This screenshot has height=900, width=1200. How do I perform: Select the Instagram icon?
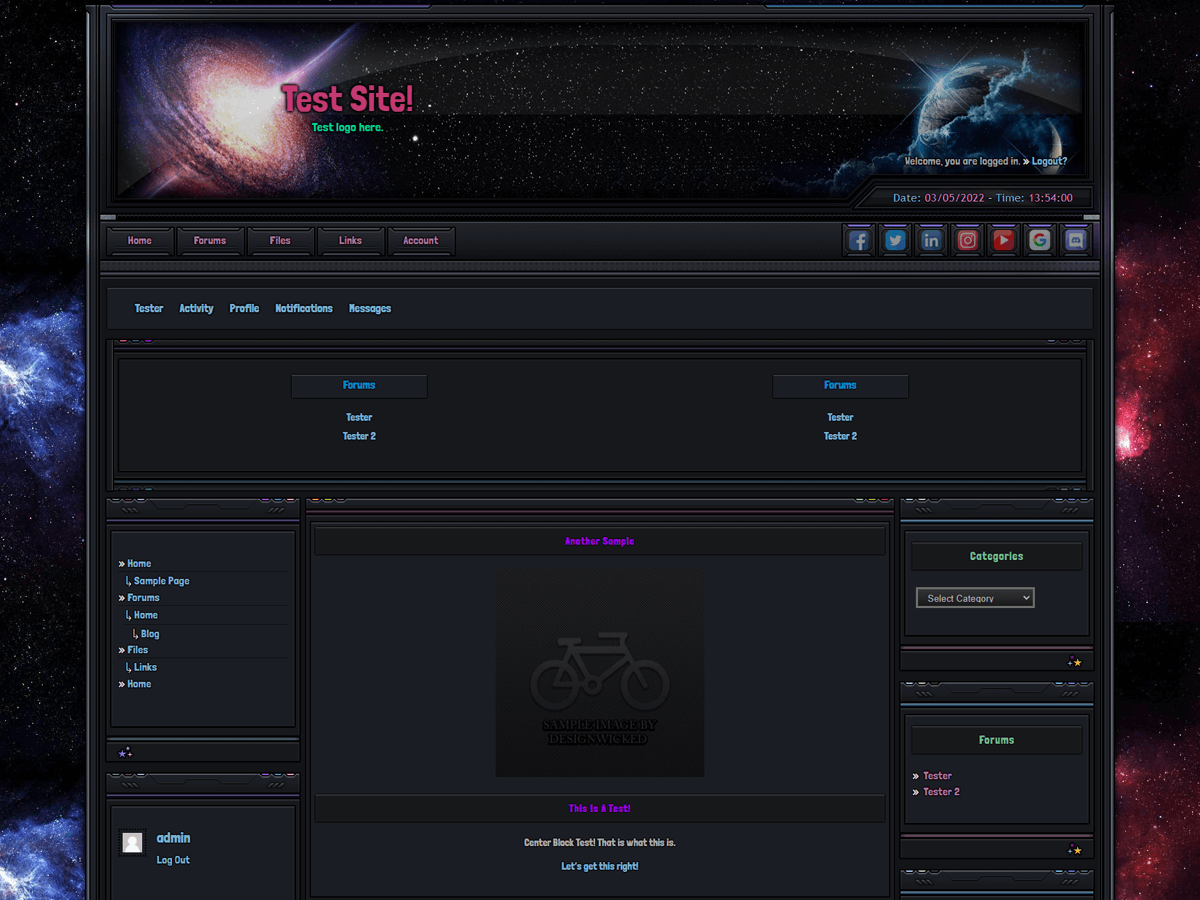click(966, 240)
